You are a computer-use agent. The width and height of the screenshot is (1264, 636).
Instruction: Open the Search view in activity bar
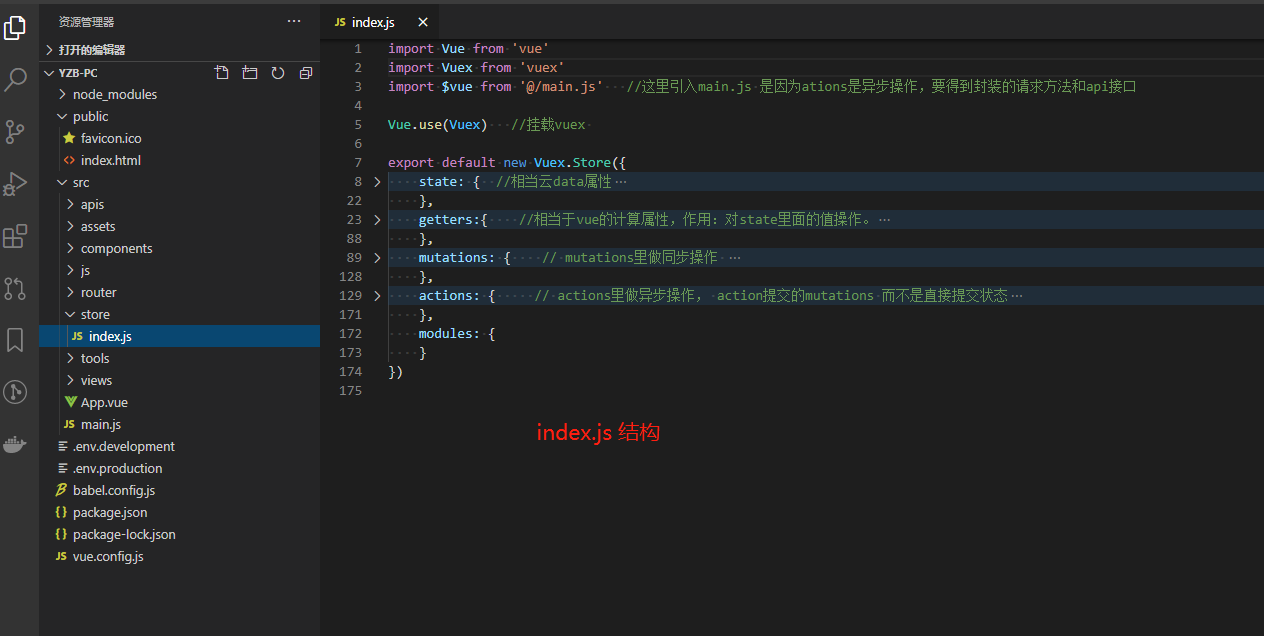[x=15, y=80]
